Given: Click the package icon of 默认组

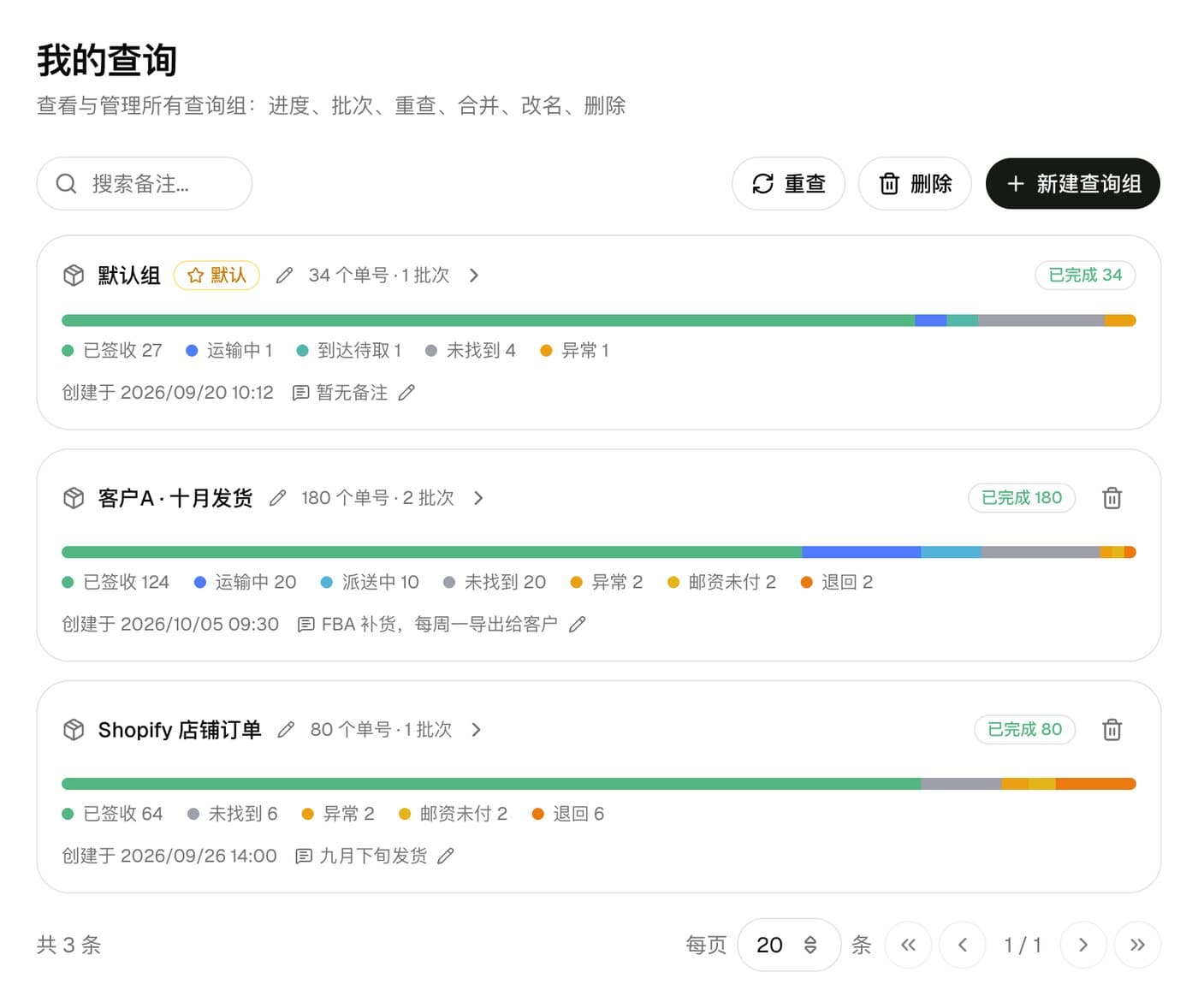Looking at the screenshot, I should [x=74, y=276].
